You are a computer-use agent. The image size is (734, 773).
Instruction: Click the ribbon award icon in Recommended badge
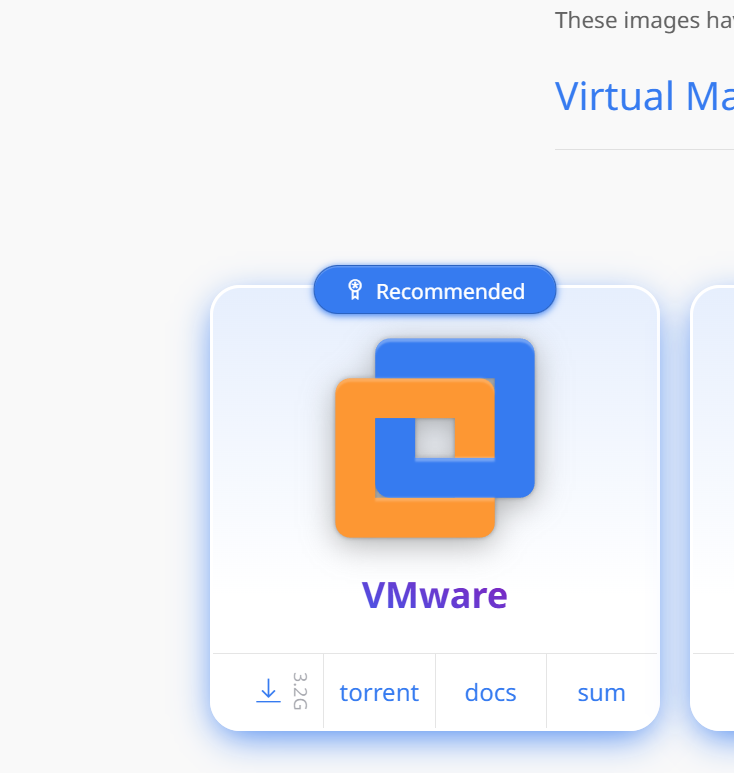pos(355,289)
